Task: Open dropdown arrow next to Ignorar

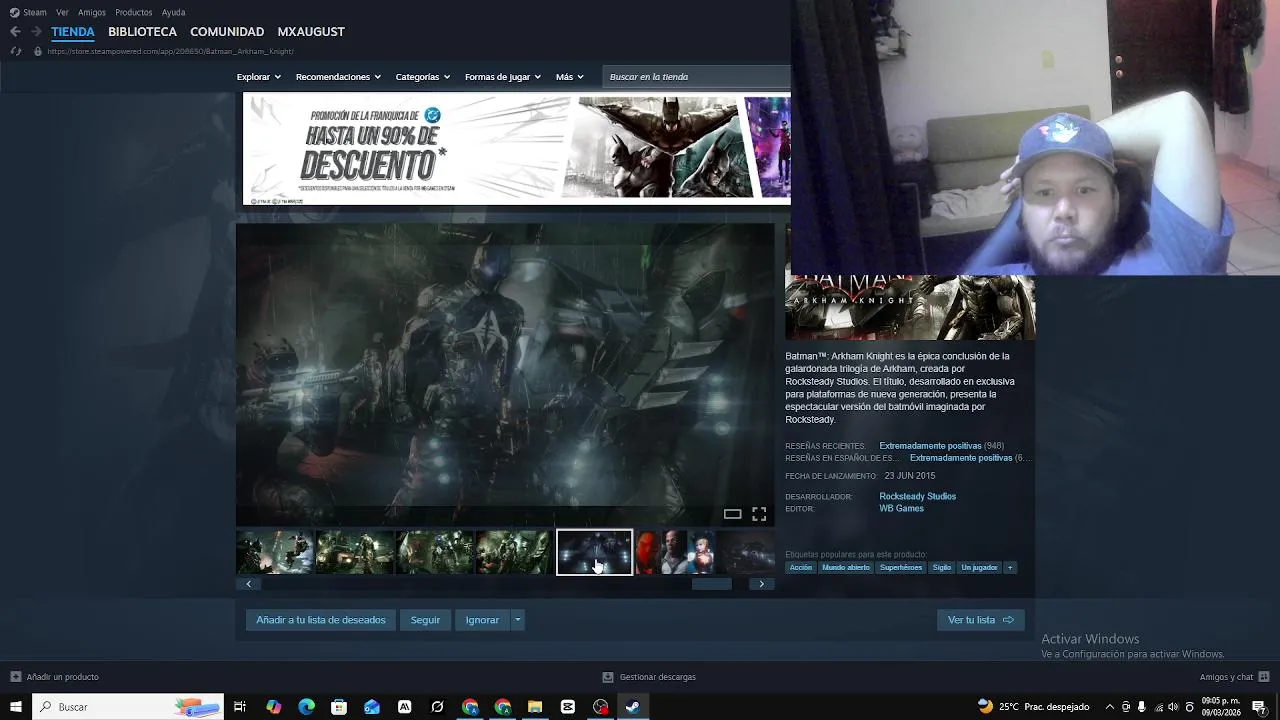Action: pyautogui.click(x=517, y=620)
